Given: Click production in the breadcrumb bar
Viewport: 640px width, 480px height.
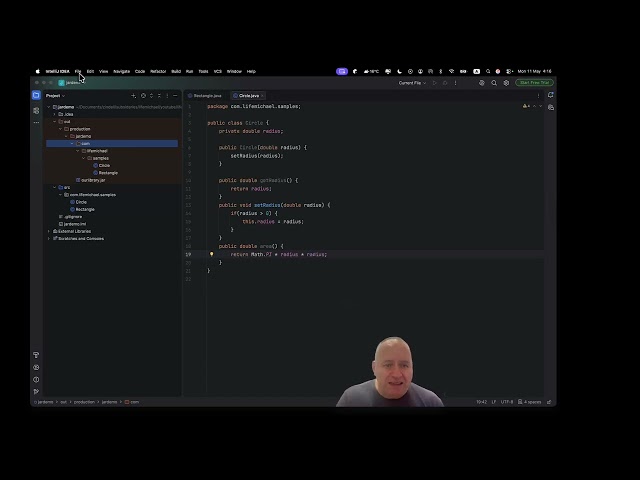Looking at the screenshot, I should pos(84,402).
